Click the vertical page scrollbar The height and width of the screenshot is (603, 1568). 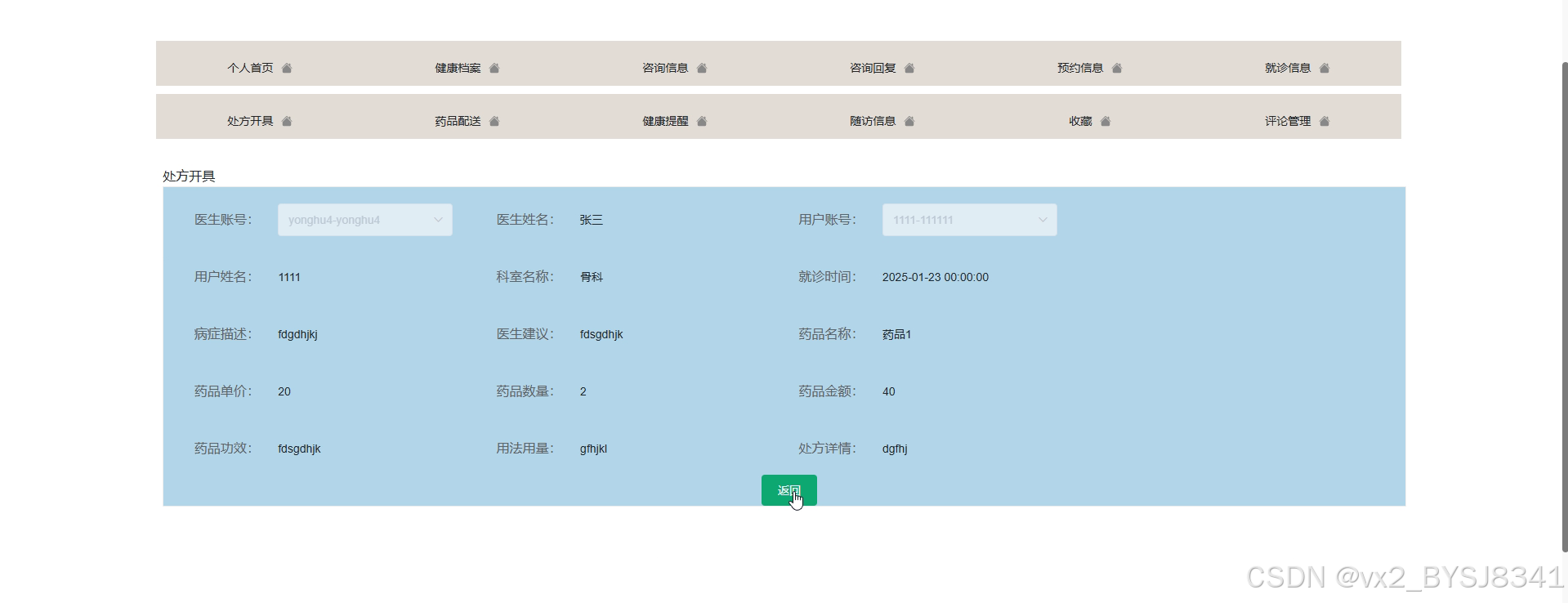(x=1564, y=306)
